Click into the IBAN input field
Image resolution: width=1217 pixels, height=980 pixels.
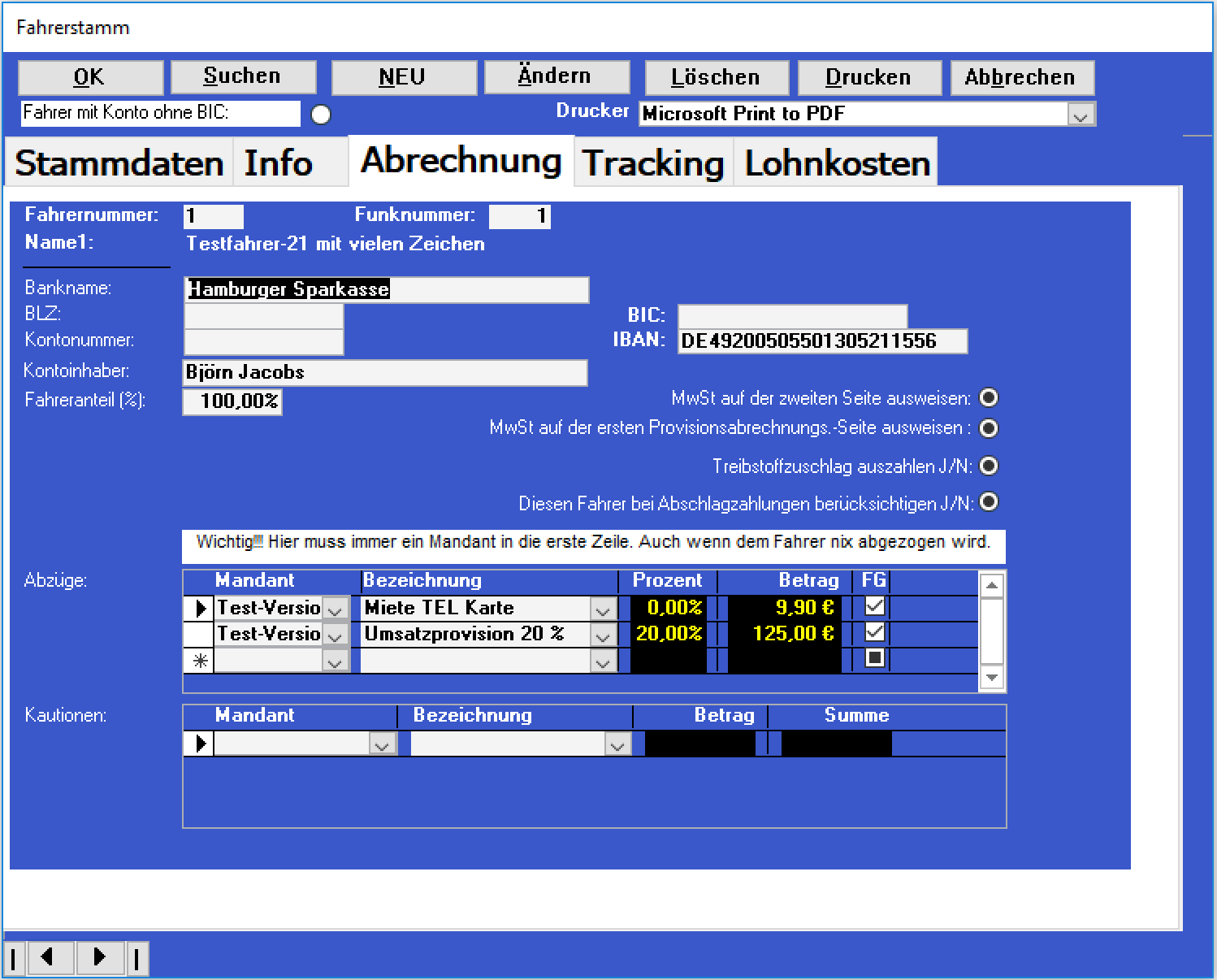click(821, 341)
